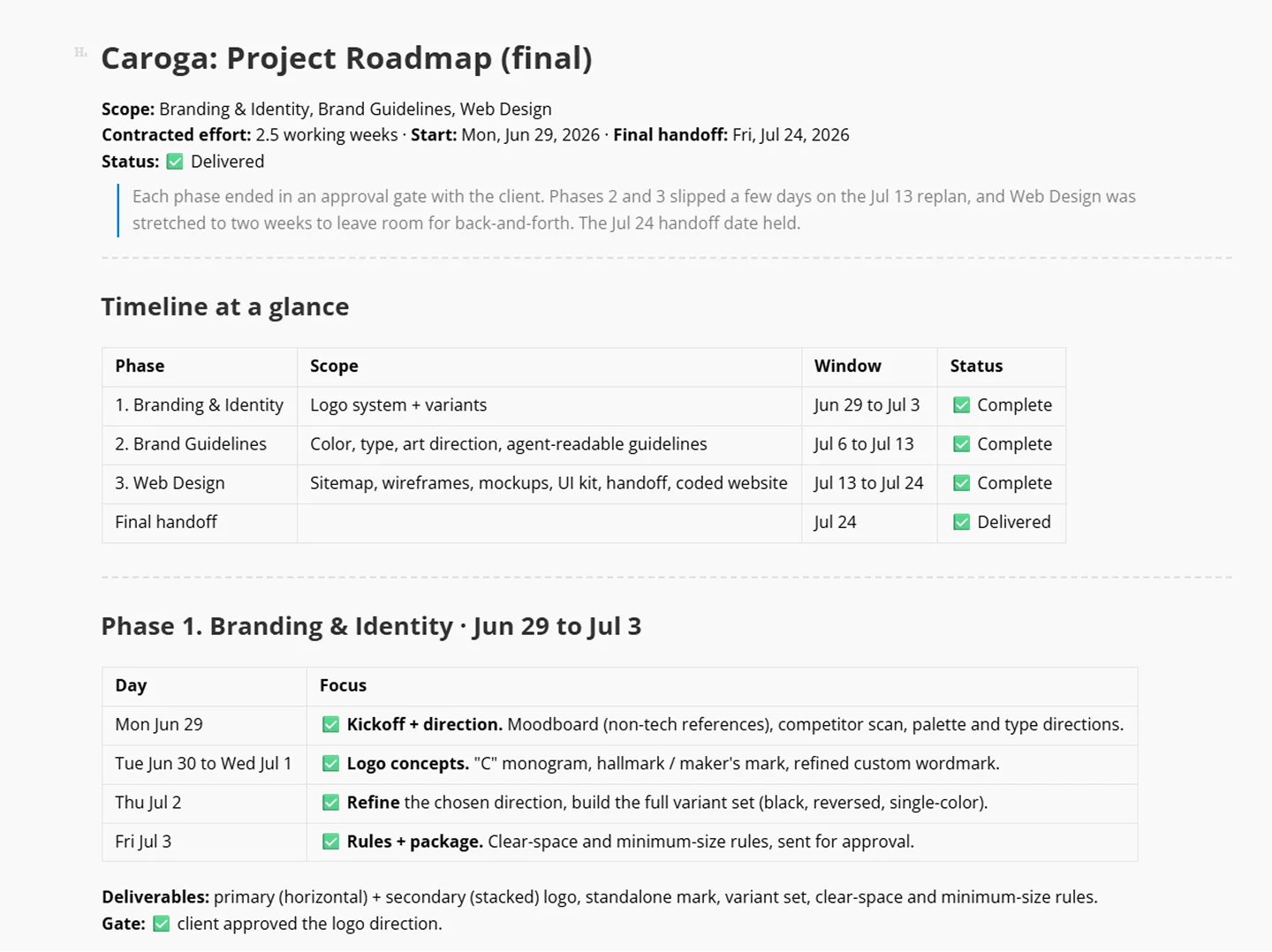Click the Day column header
The width and height of the screenshot is (1272, 952).
pyautogui.click(x=204, y=686)
